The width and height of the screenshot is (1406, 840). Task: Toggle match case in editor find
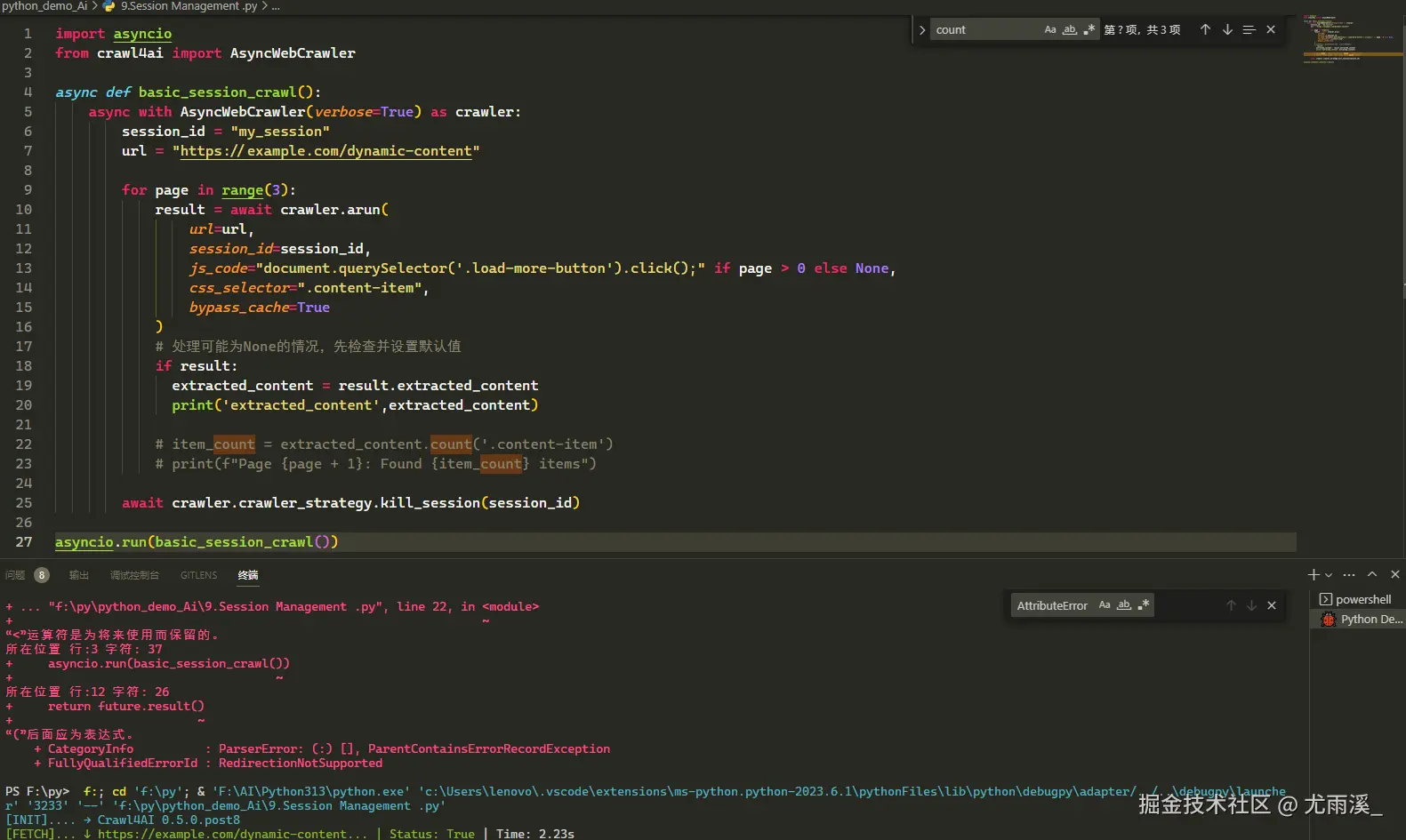(x=1050, y=29)
